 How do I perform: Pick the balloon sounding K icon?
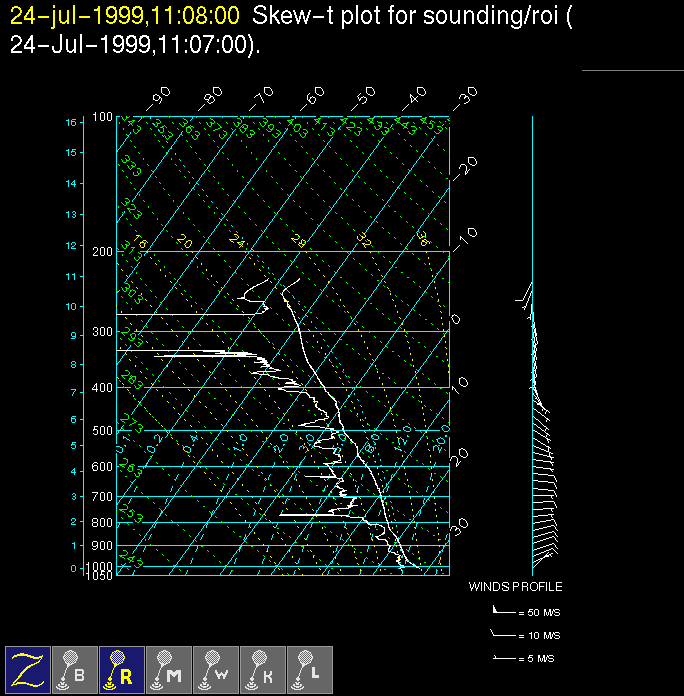tap(262, 668)
